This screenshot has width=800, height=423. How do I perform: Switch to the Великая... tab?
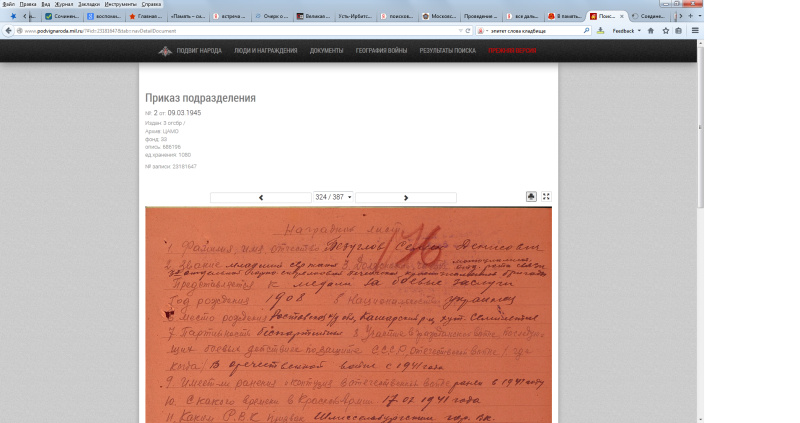[313, 16]
